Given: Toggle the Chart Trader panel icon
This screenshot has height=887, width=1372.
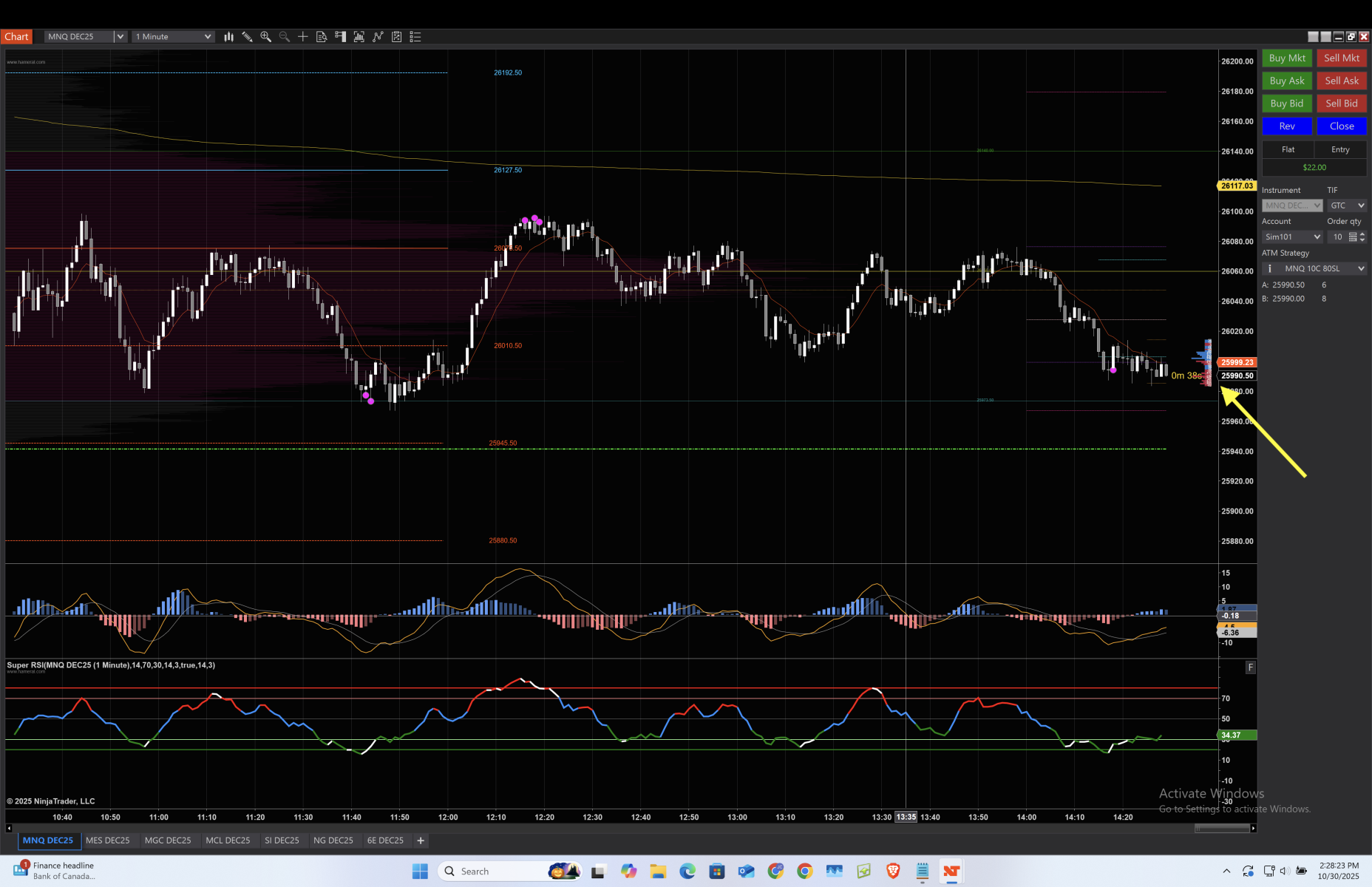Looking at the screenshot, I should tap(340, 36).
